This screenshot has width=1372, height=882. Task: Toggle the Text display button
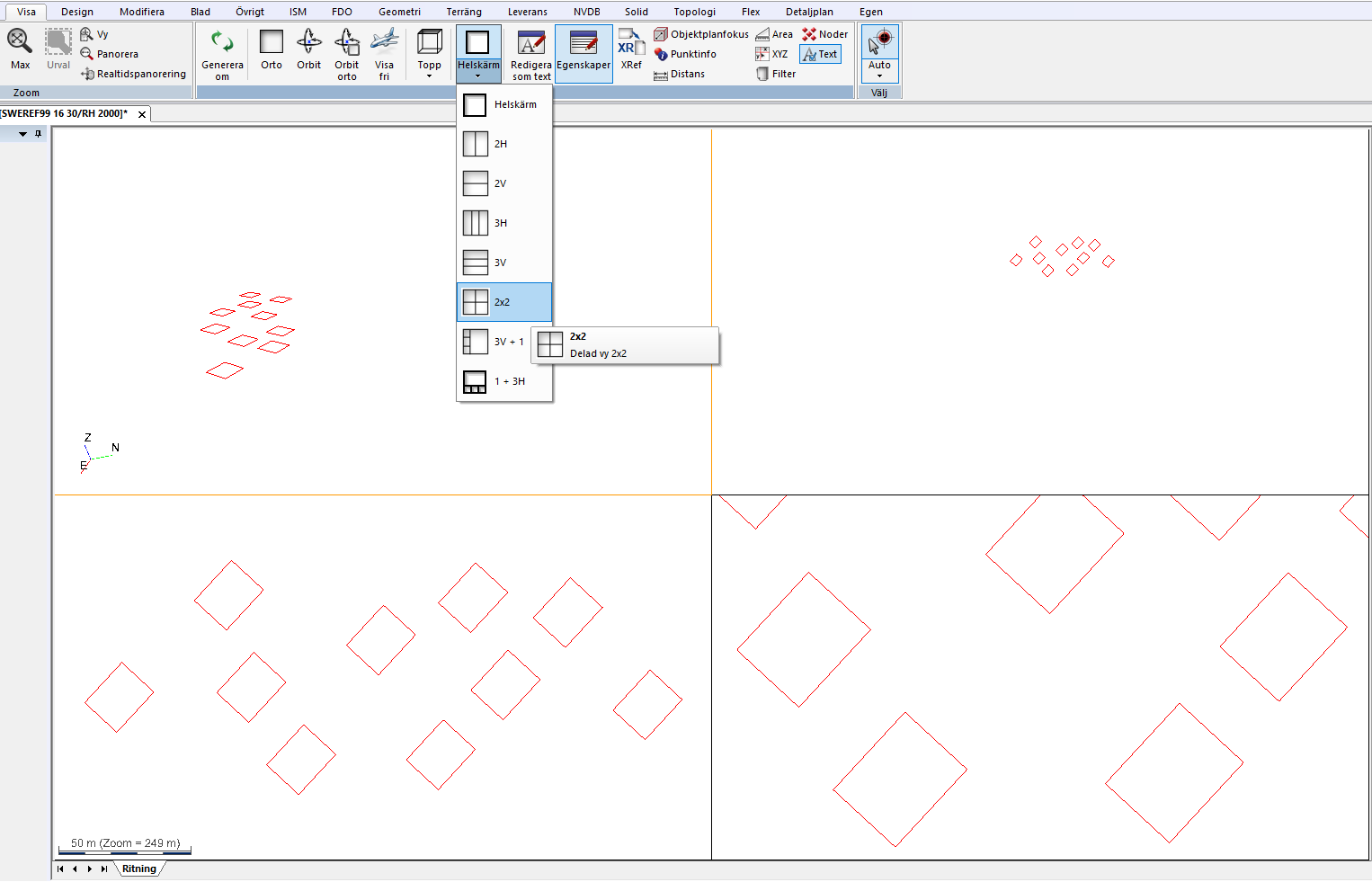click(820, 54)
